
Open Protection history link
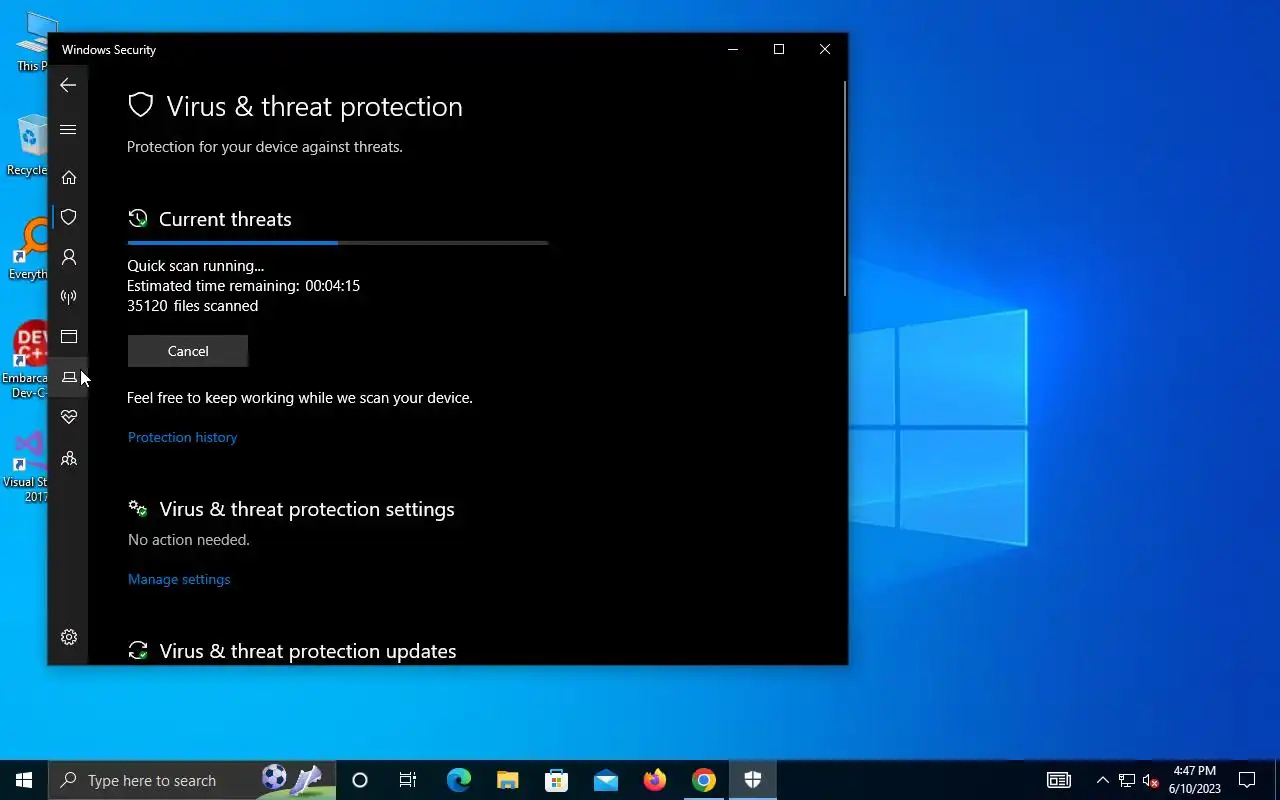point(182,437)
